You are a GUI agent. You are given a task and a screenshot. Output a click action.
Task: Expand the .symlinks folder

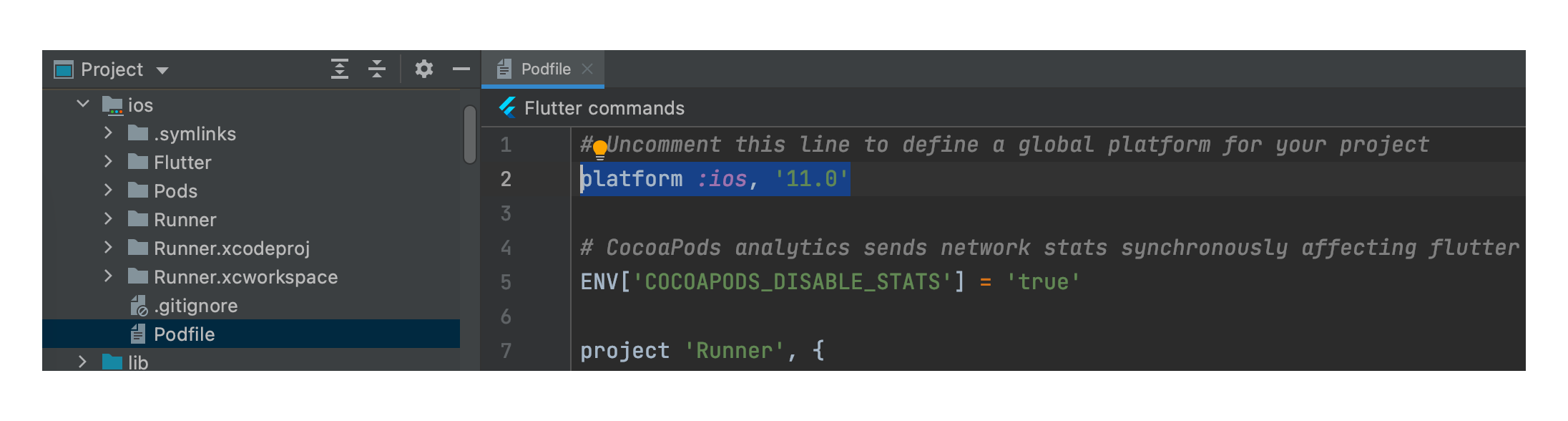click(108, 133)
